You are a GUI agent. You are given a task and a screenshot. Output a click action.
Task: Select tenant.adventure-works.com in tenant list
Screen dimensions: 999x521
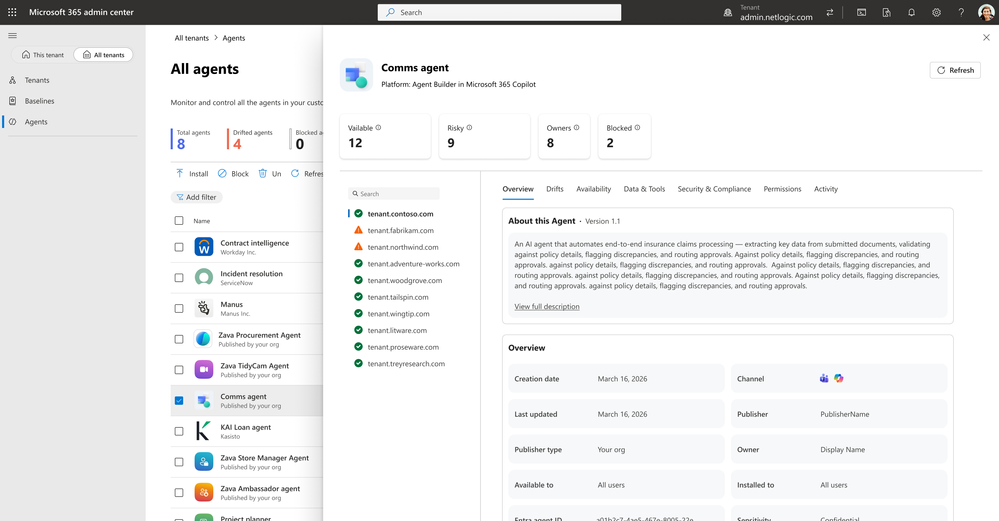click(x=413, y=264)
